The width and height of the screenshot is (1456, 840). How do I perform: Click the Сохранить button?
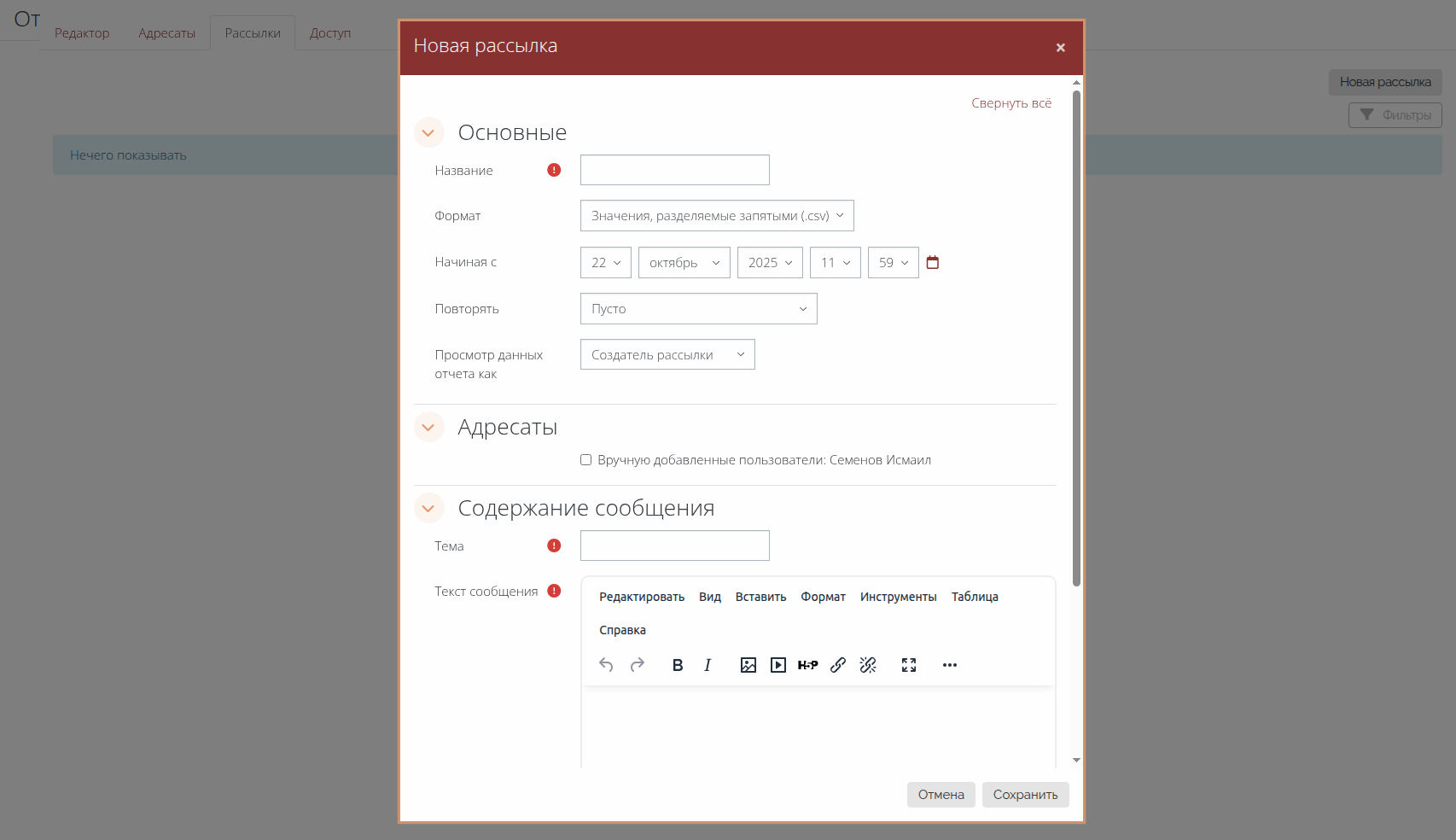point(1025,795)
